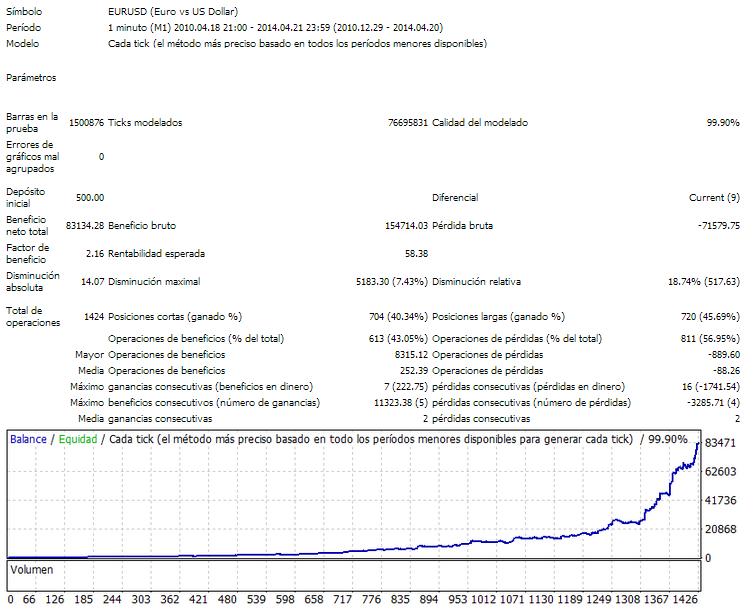Image resolution: width=749 pixels, height=608 pixels.
Task: Select the 'Depósito inicial' value 500.00
Action: point(89,198)
